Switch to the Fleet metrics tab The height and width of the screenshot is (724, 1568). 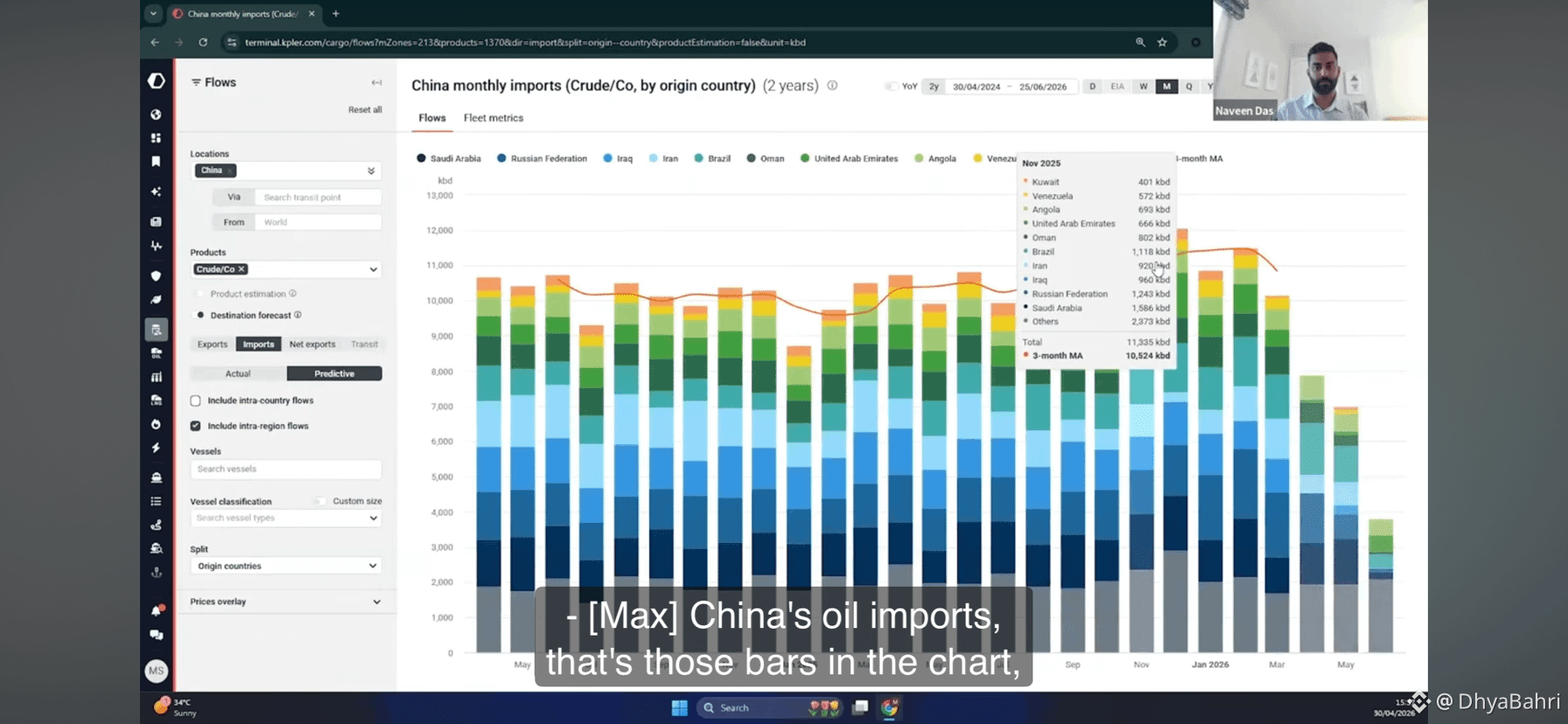pos(493,118)
